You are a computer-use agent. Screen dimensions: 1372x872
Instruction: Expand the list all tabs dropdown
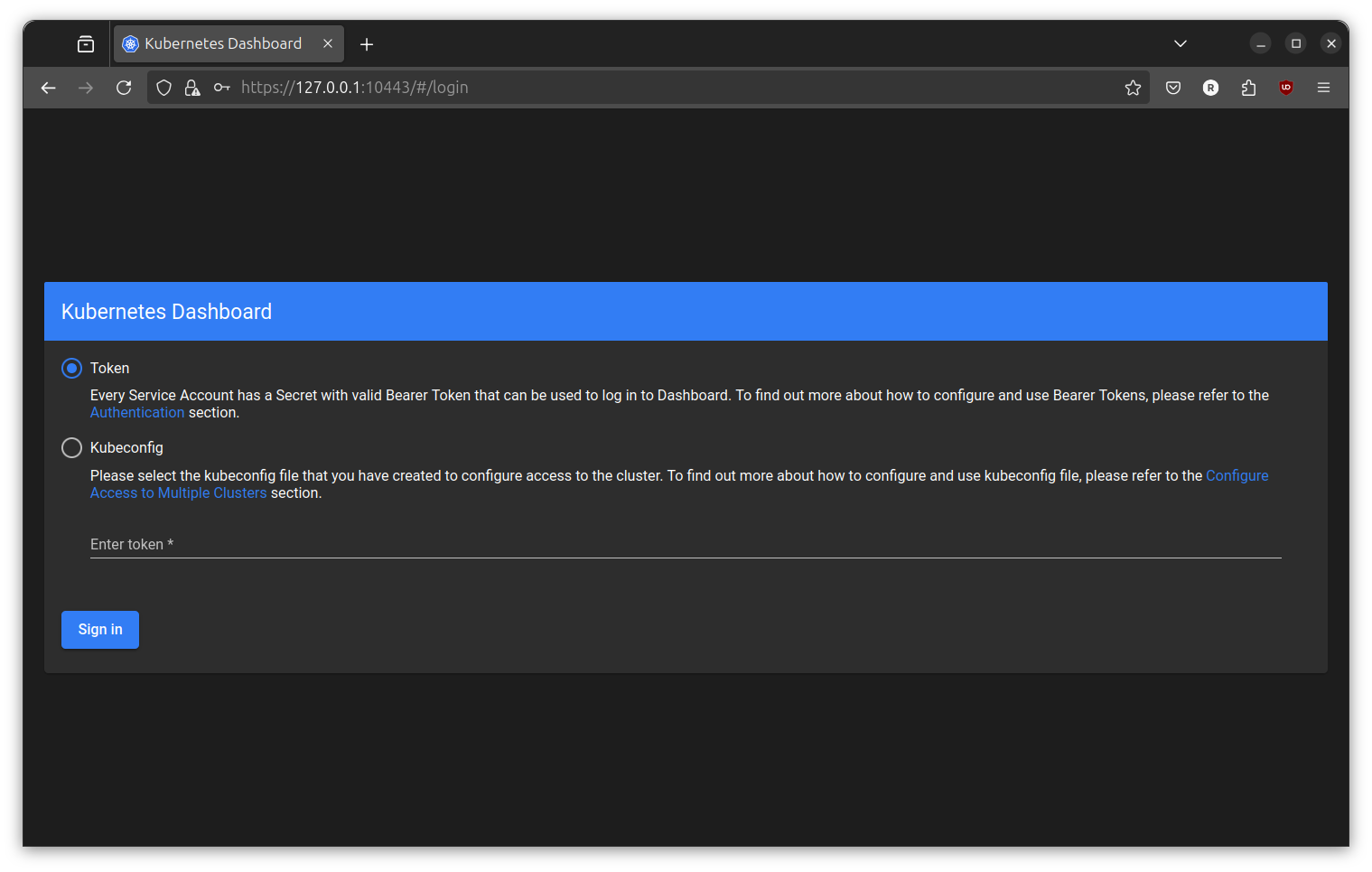pyautogui.click(x=1181, y=43)
